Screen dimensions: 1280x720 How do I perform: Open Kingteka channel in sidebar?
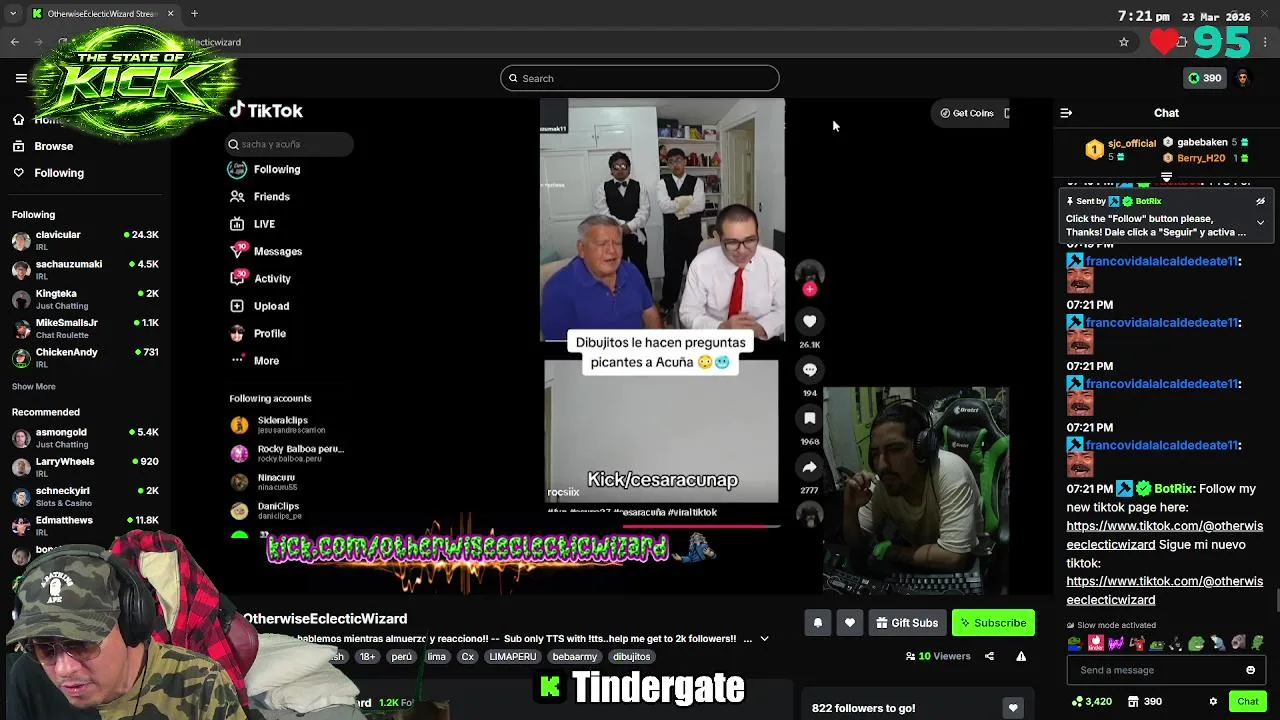click(x=85, y=299)
